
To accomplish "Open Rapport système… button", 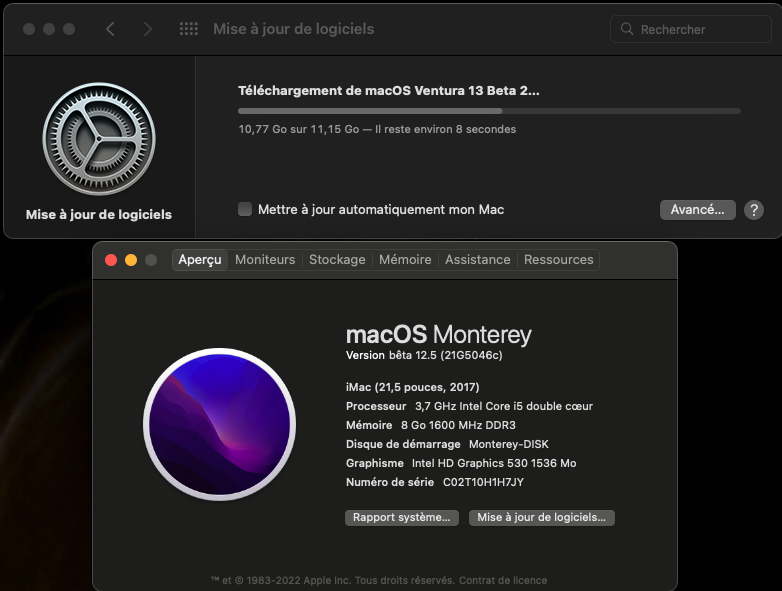I will [401, 517].
